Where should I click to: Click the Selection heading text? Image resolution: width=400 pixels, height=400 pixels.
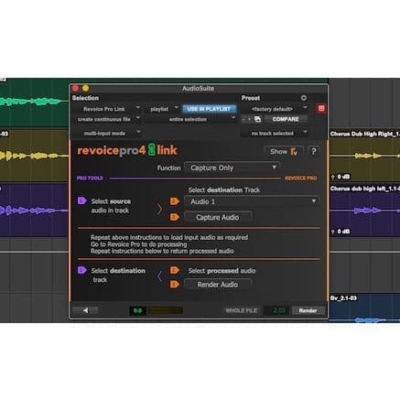[x=85, y=98]
